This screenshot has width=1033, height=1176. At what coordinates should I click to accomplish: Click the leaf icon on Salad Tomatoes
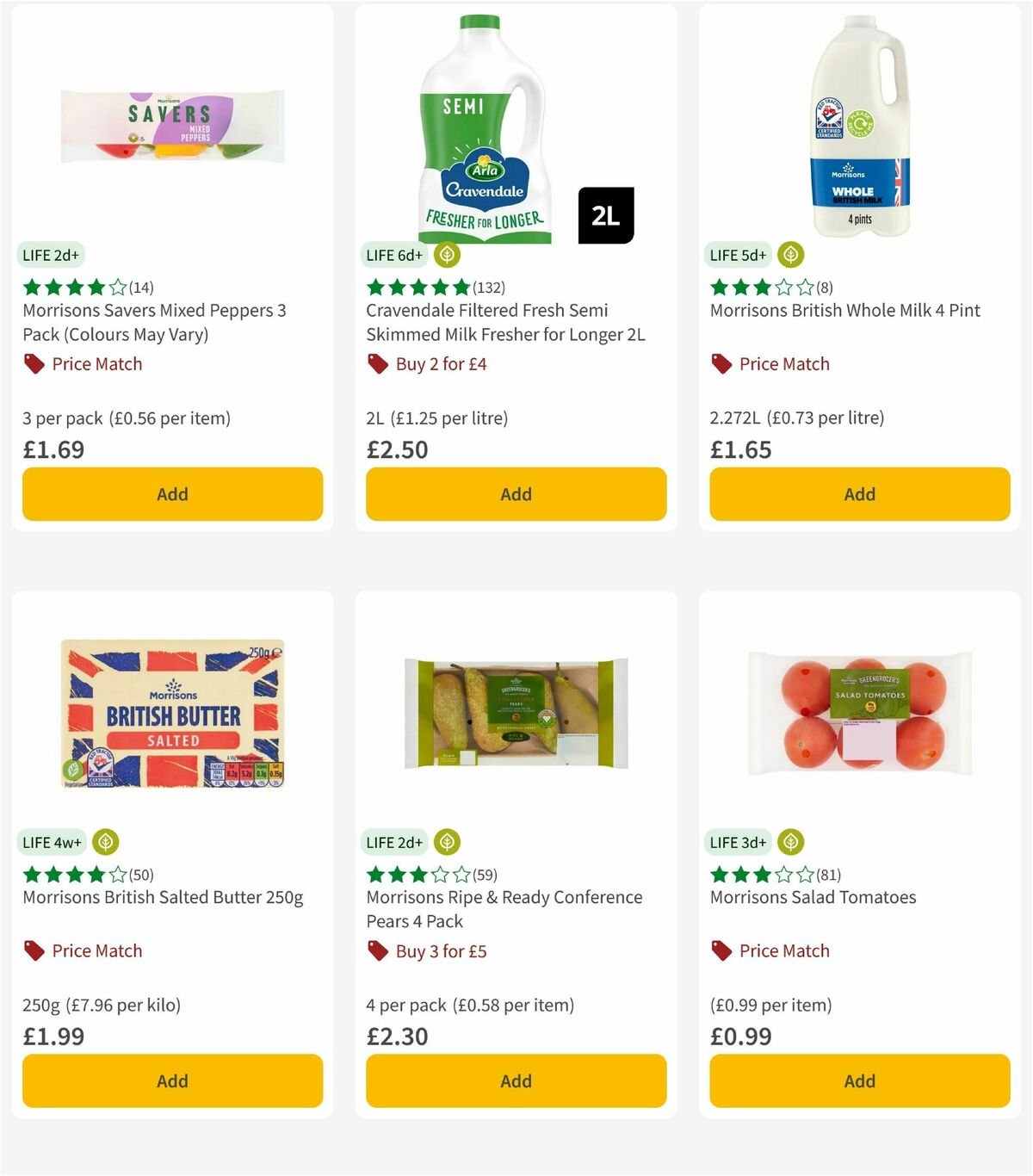point(789,842)
